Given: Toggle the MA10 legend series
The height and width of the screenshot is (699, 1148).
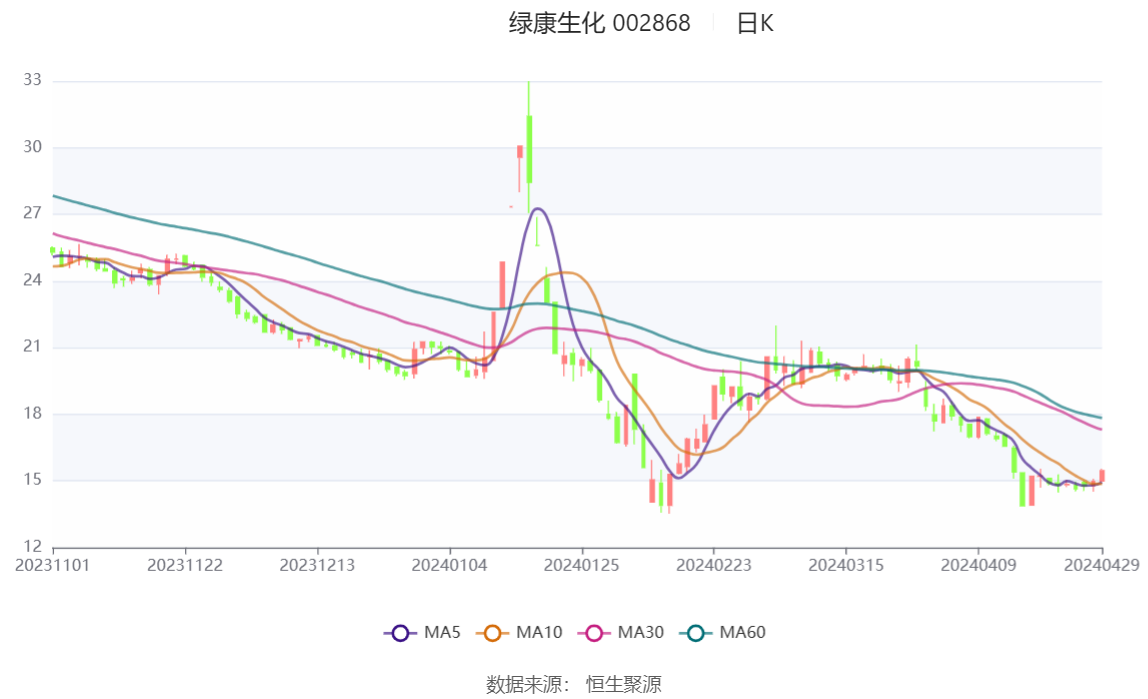Looking at the screenshot, I should point(519,632).
